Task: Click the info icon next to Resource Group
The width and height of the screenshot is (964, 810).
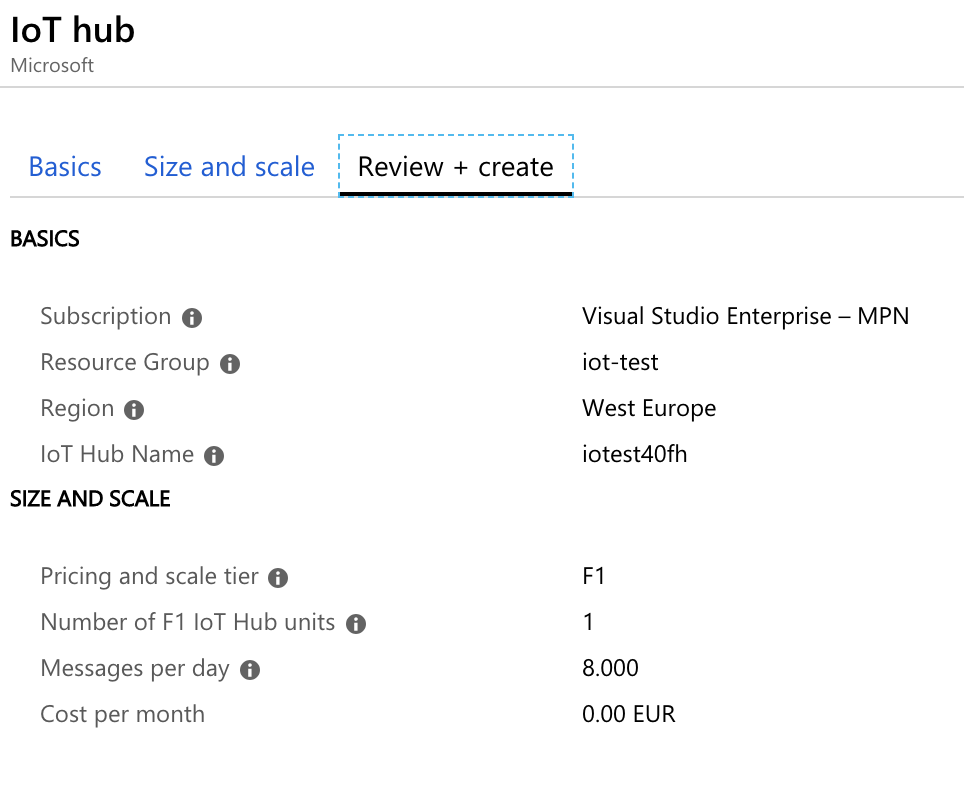Action: pos(230,364)
